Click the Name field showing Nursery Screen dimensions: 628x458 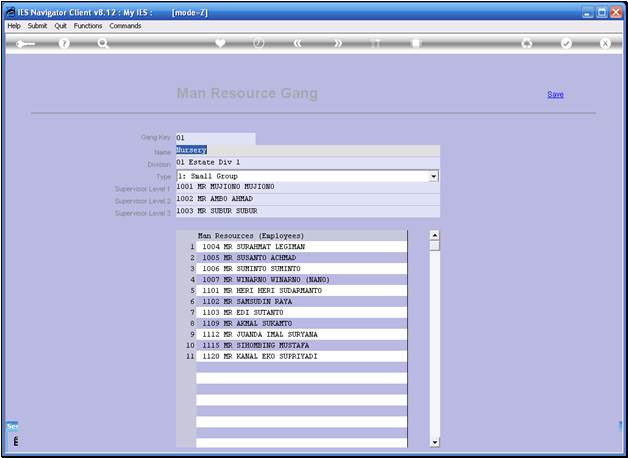(308, 150)
